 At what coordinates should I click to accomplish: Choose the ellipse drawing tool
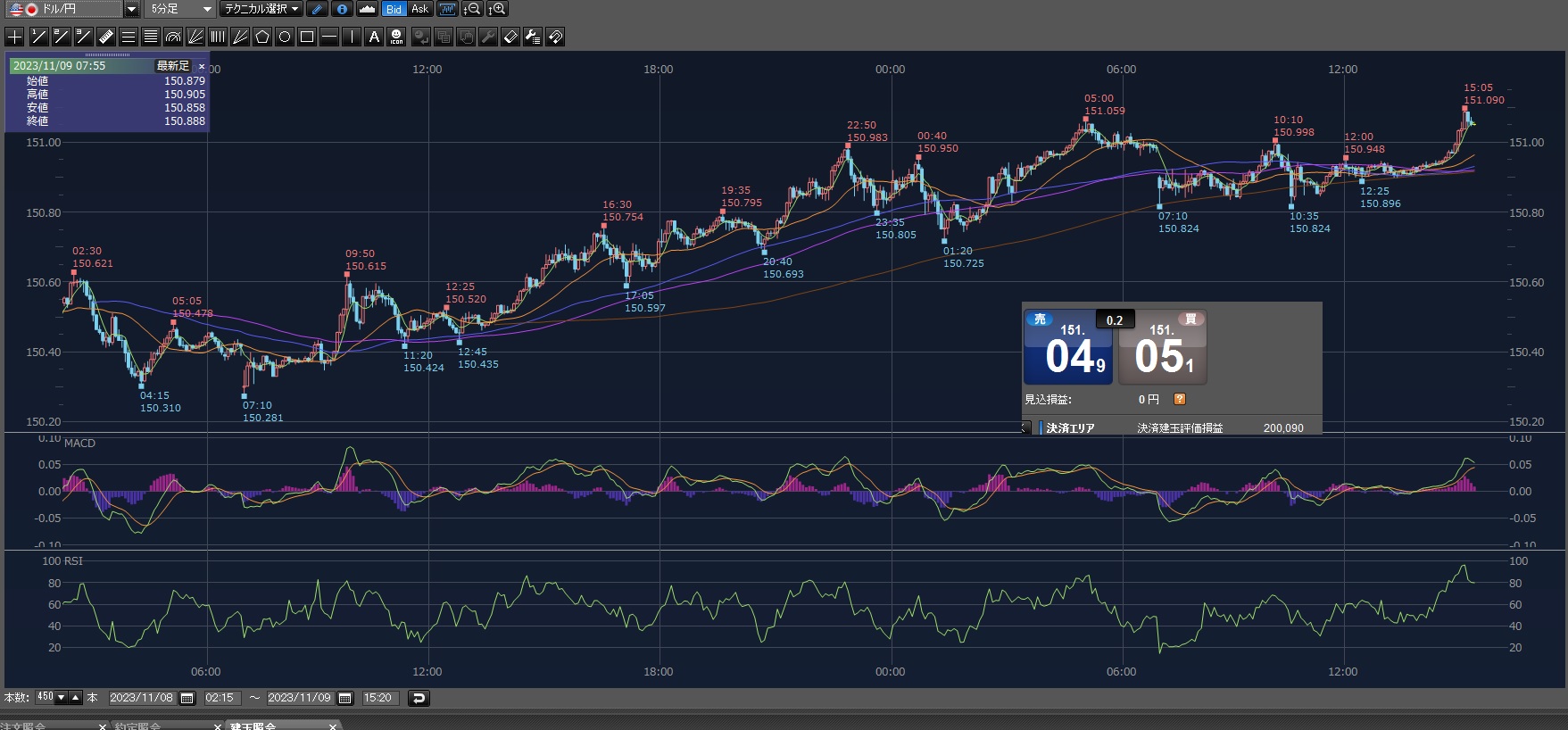pos(285,37)
